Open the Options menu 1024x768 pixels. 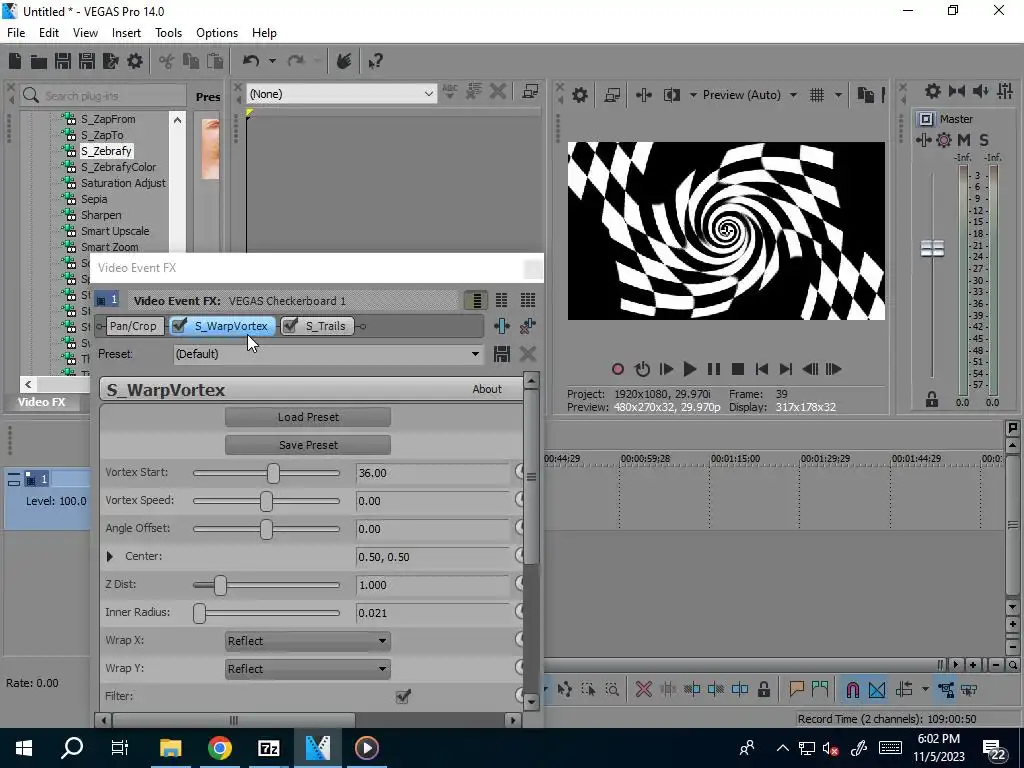(x=217, y=33)
